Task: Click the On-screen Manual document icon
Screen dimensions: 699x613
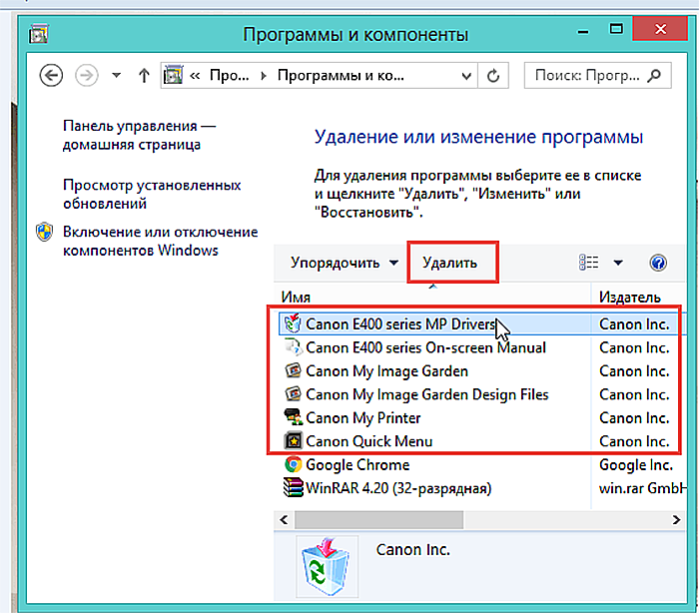Action: [x=293, y=347]
